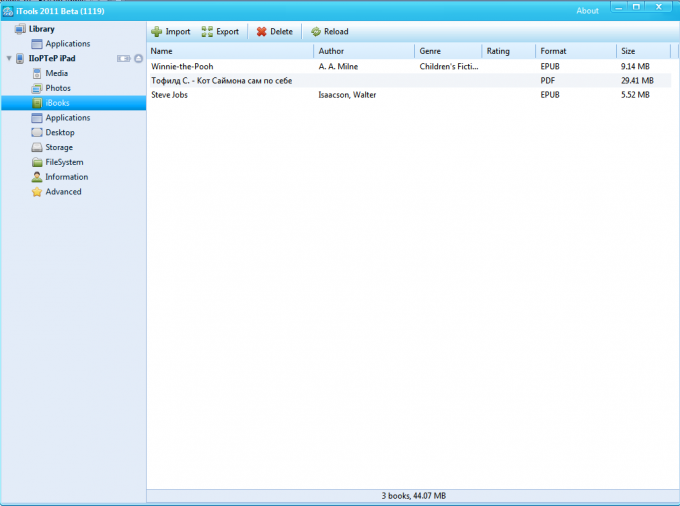Sort books by the Name column header
The width and height of the screenshot is (680, 506).
tap(229, 51)
